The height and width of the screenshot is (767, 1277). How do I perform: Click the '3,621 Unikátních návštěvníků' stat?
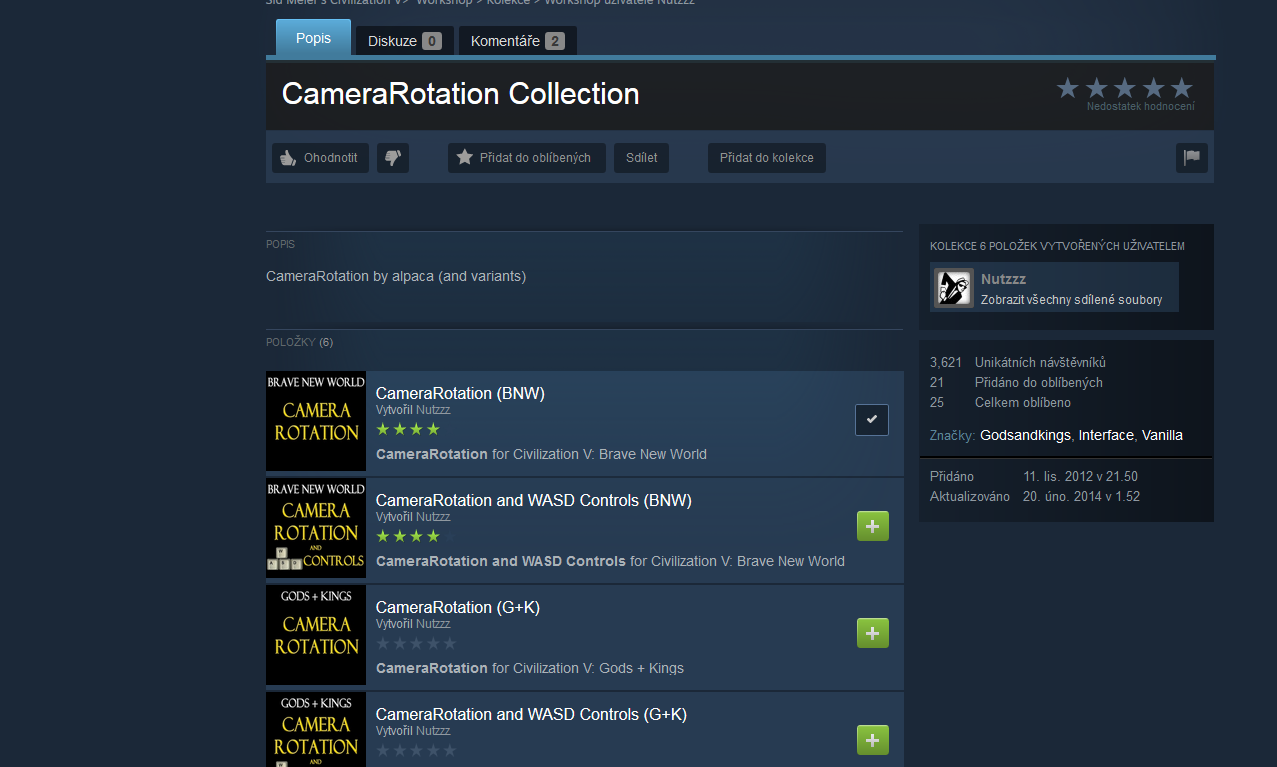click(x=1018, y=363)
